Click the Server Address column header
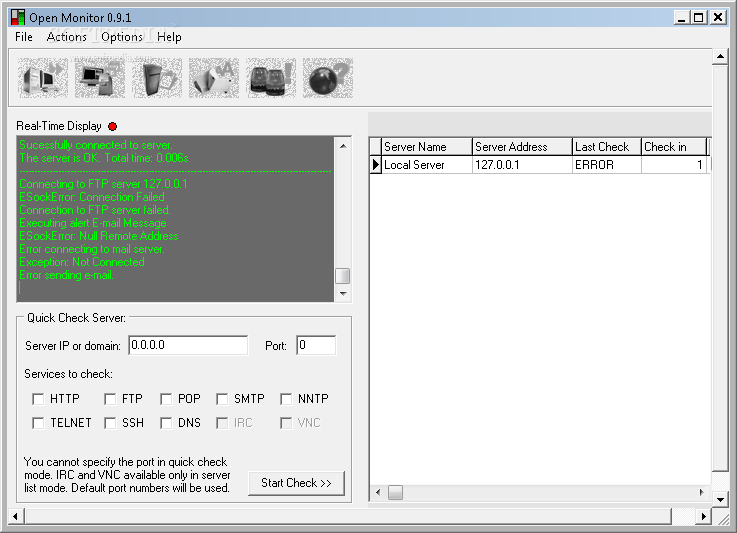This screenshot has width=737, height=533. point(522,147)
